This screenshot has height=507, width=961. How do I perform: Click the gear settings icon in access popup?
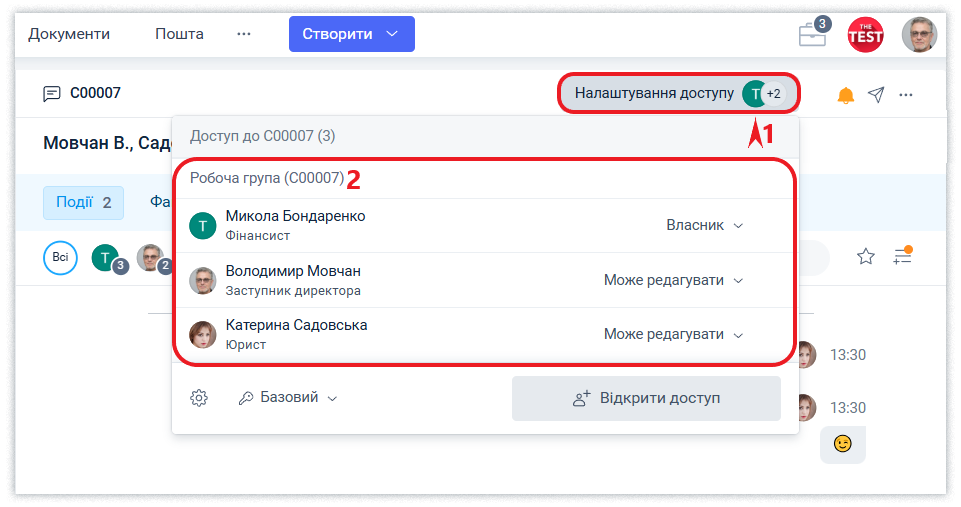[199, 398]
